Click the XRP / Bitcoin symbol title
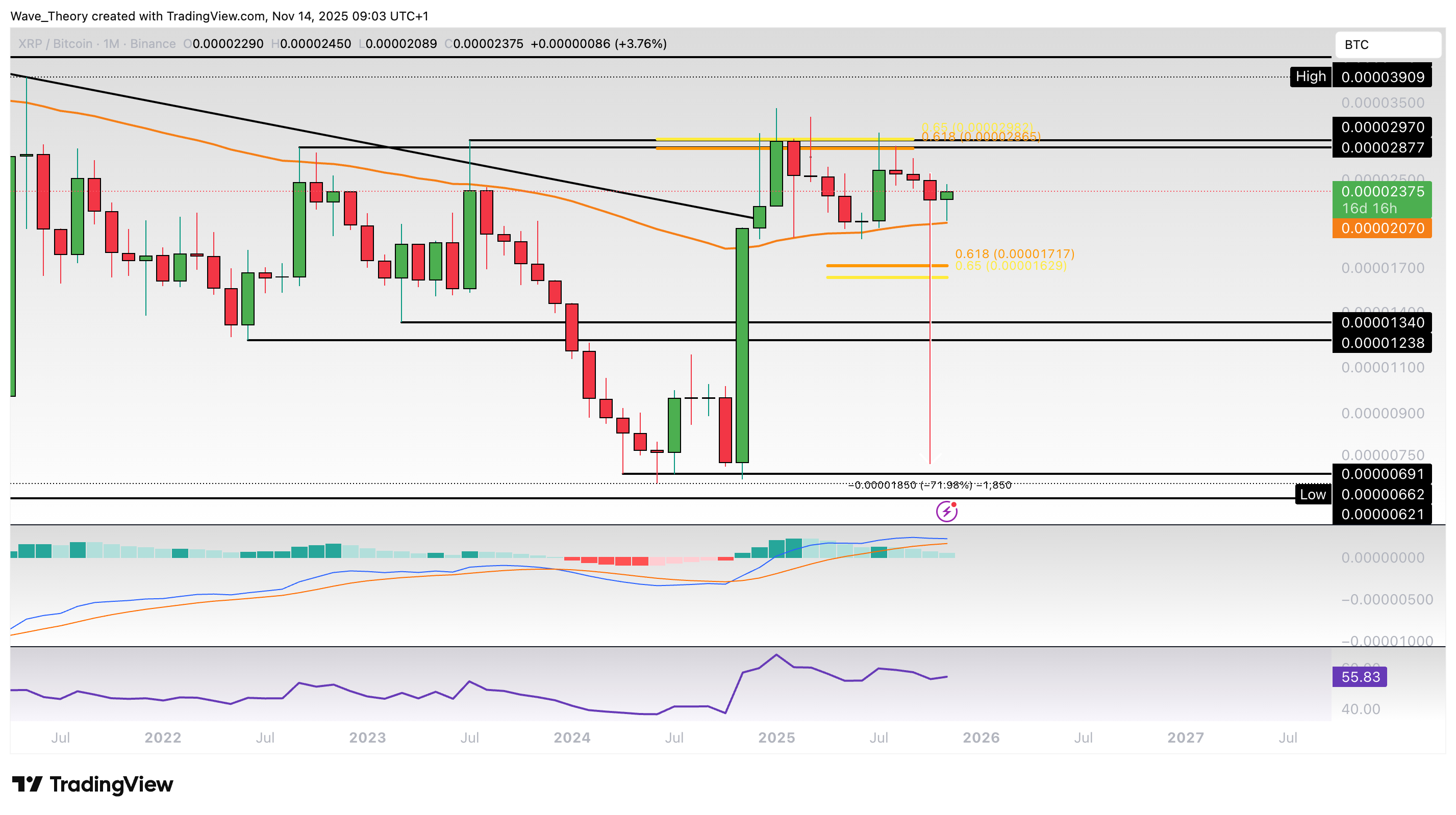Viewport: 1456px width, 815px height. [x=56, y=44]
